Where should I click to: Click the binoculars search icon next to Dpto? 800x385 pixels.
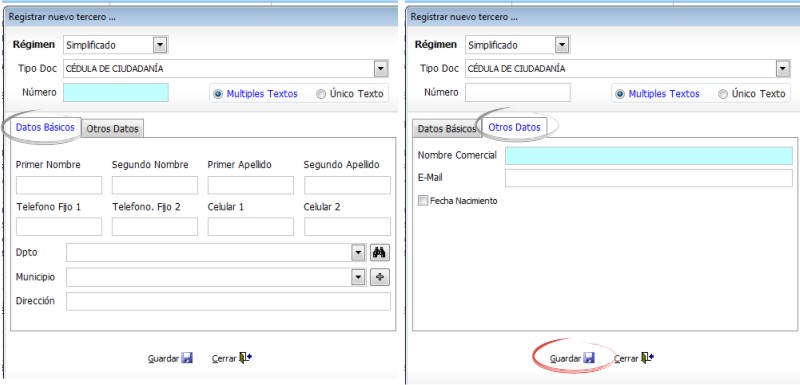(x=380, y=252)
